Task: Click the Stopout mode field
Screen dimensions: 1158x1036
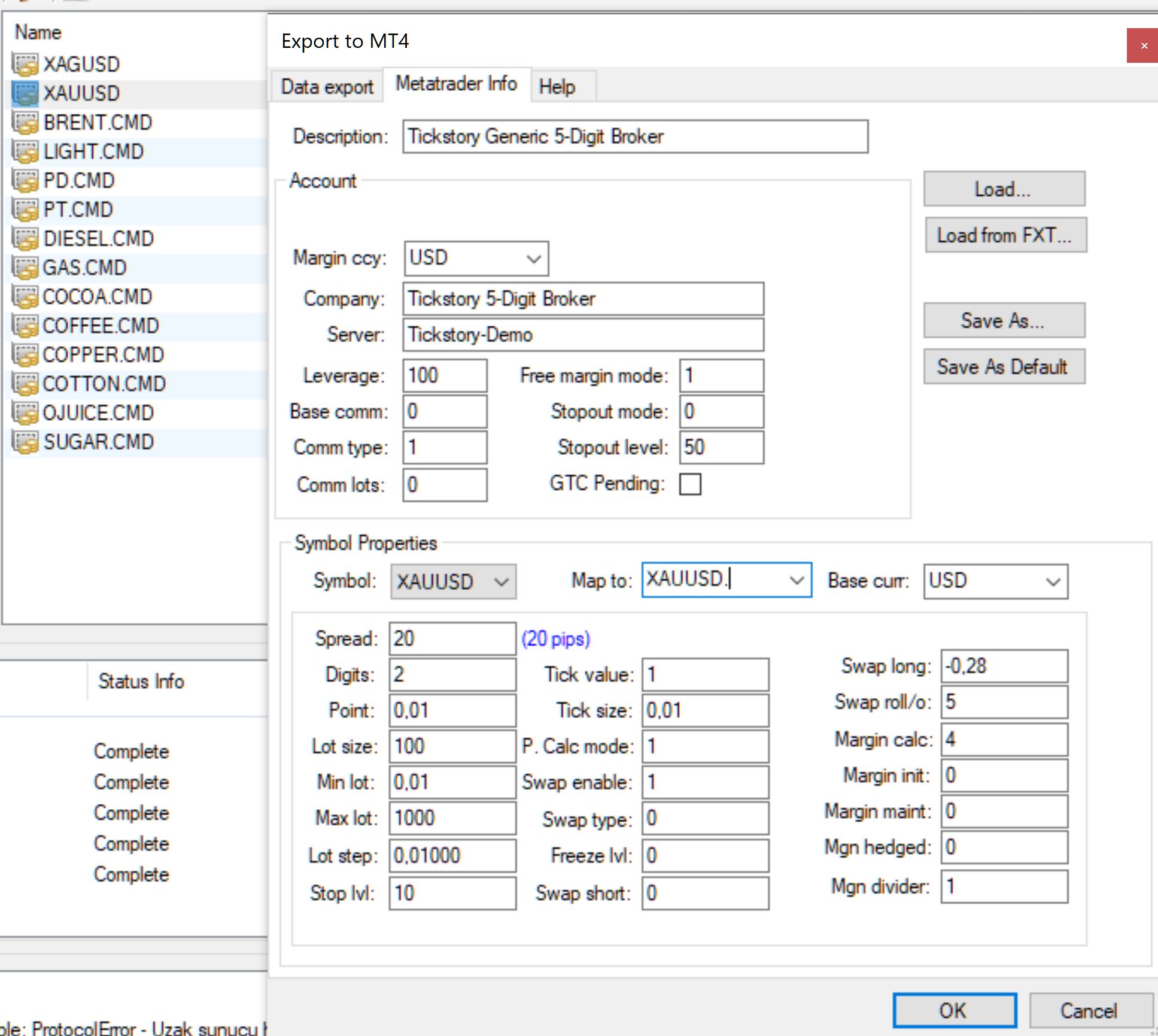Action: coord(722,412)
